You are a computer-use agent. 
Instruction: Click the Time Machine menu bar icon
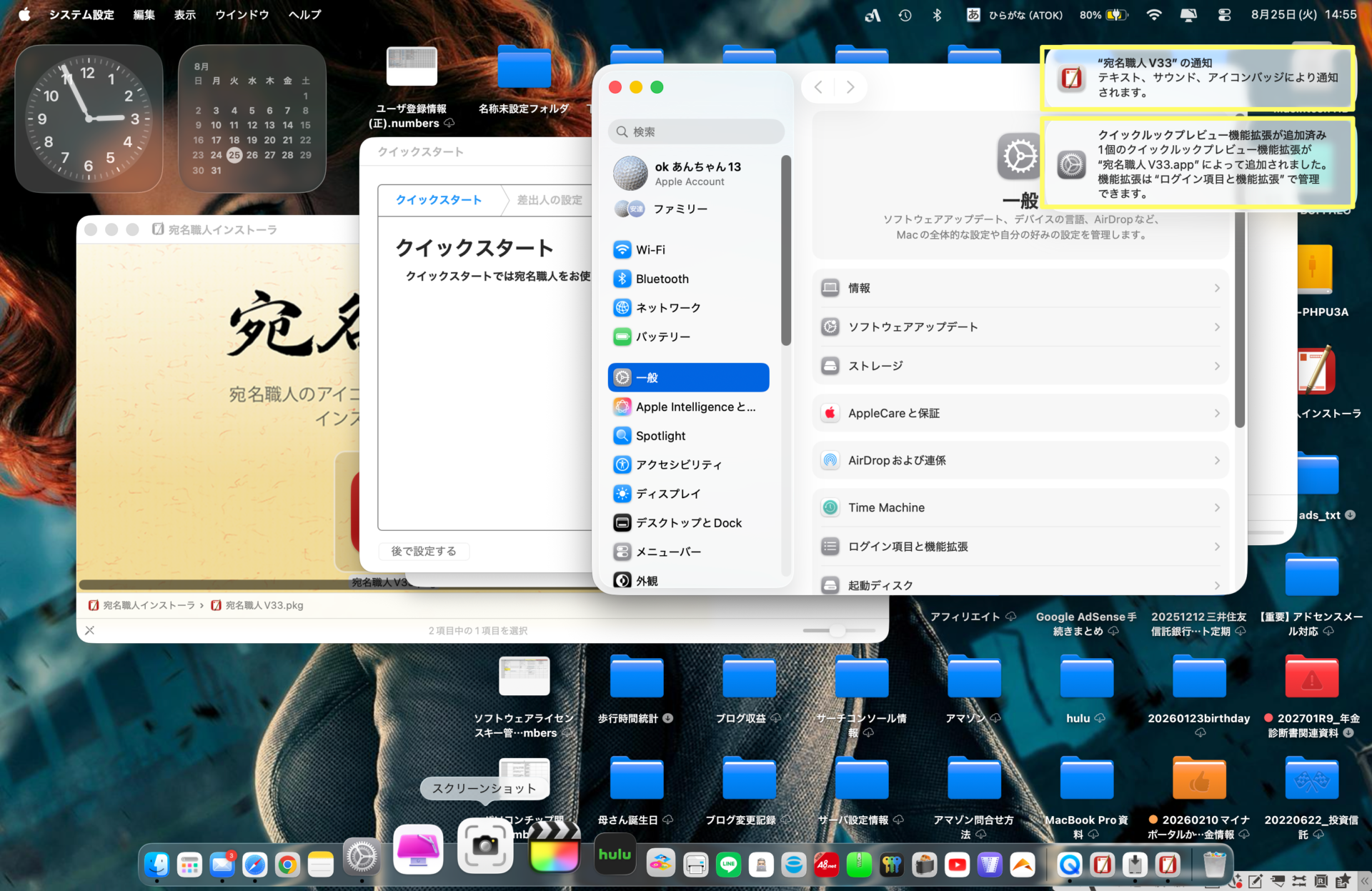(x=905, y=15)
